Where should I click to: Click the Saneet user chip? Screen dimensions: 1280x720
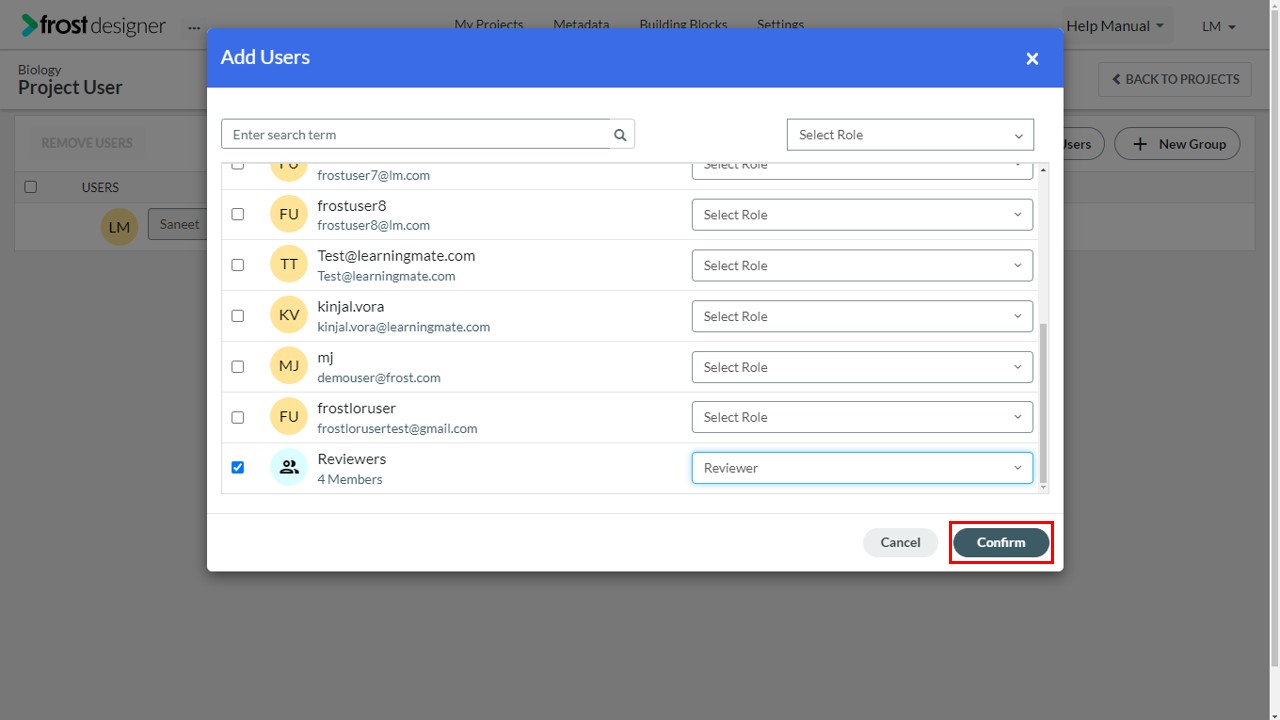[179, 224]
